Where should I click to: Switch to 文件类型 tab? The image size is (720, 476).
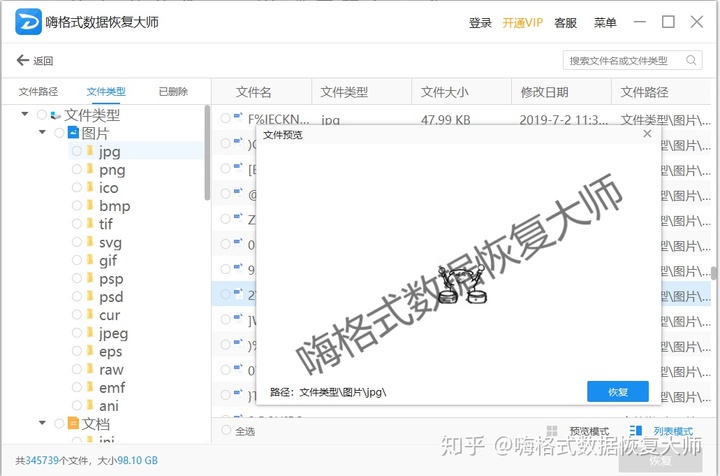(x=106, y=92)
